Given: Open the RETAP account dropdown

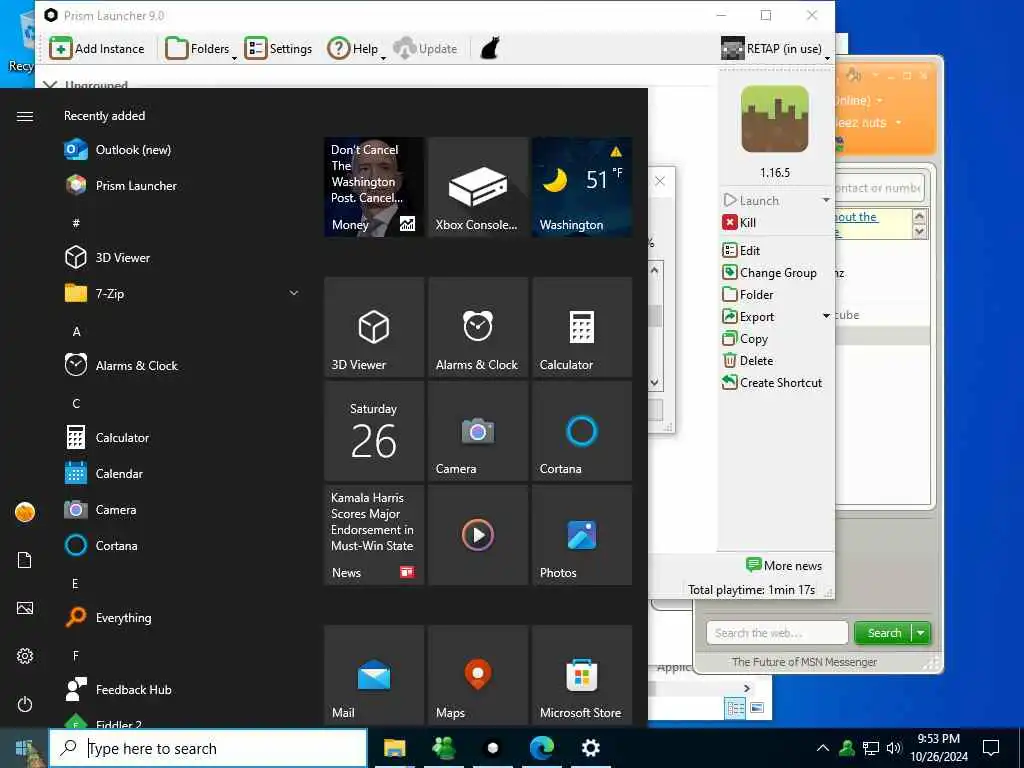Looking at the screenshot, I should 775,49.
